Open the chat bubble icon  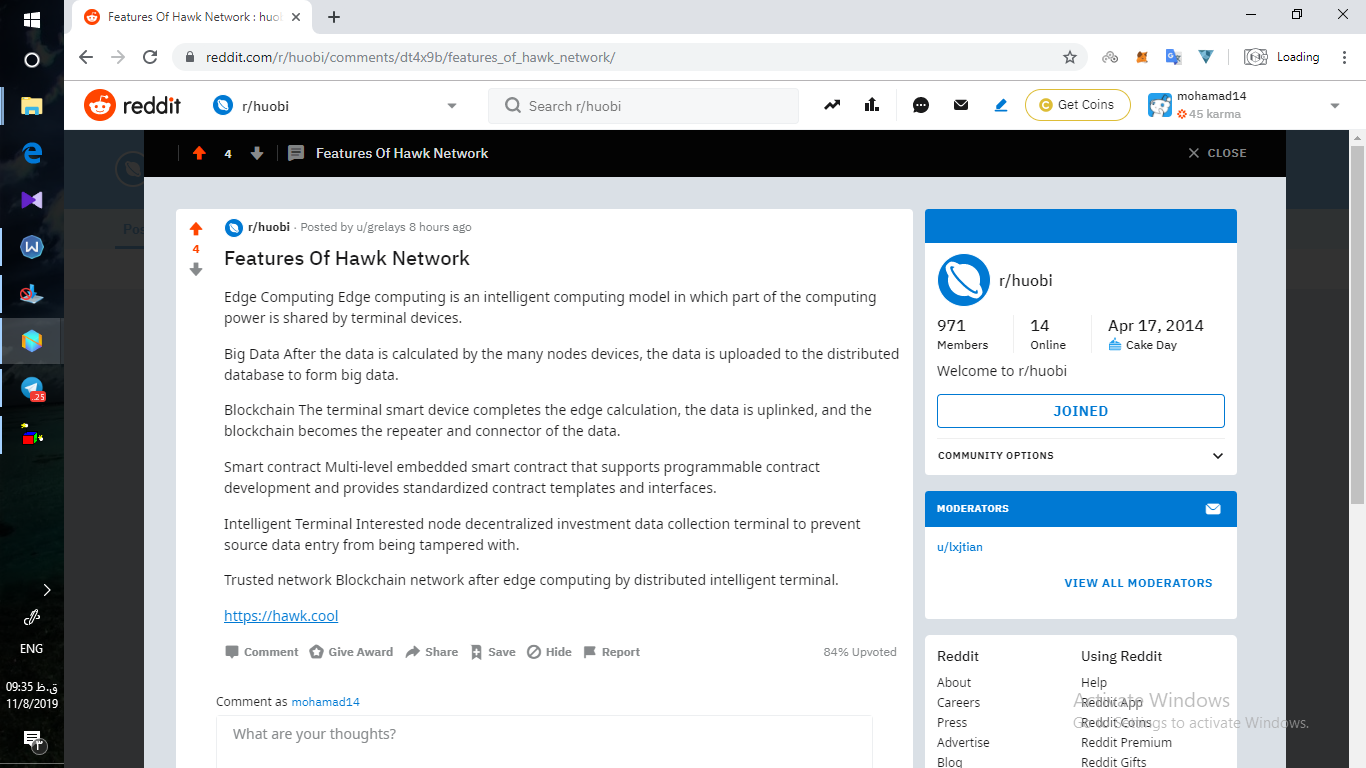pyautogui.click(x=921, y=105)
